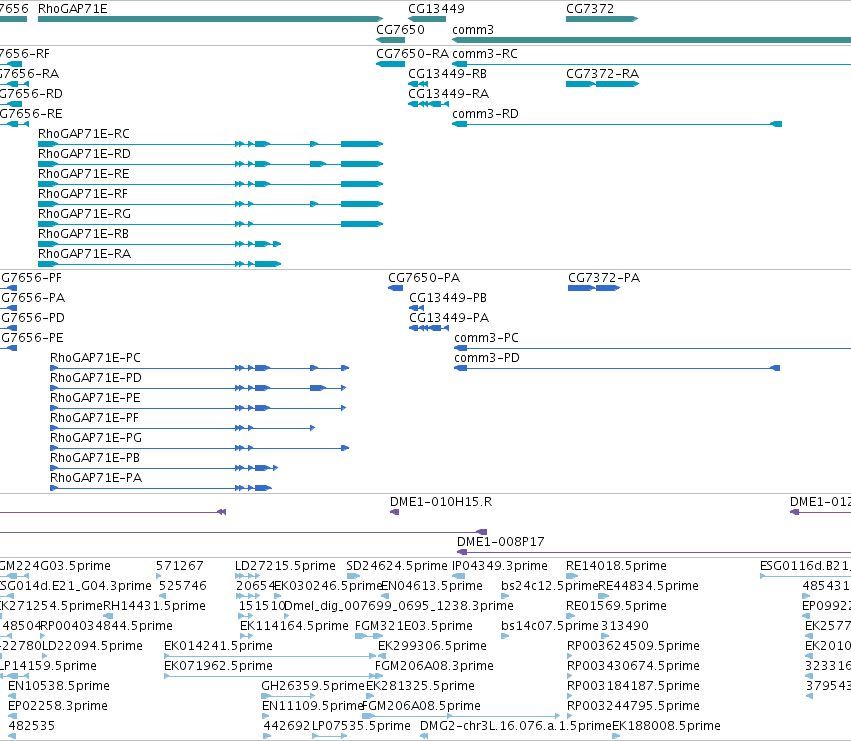Open the RhoGAP71E-RE transcript label
851x741 pixels.
[84, 174]
